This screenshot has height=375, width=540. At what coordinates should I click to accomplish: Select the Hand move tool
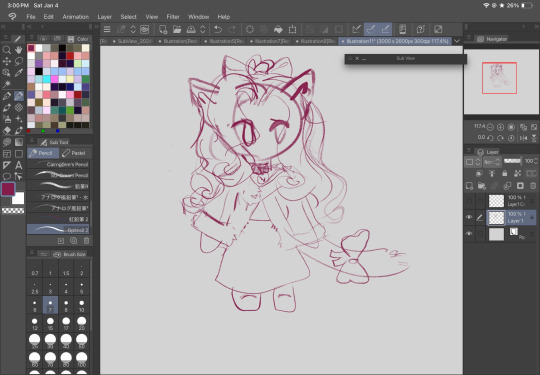click(x=19, y=50)
